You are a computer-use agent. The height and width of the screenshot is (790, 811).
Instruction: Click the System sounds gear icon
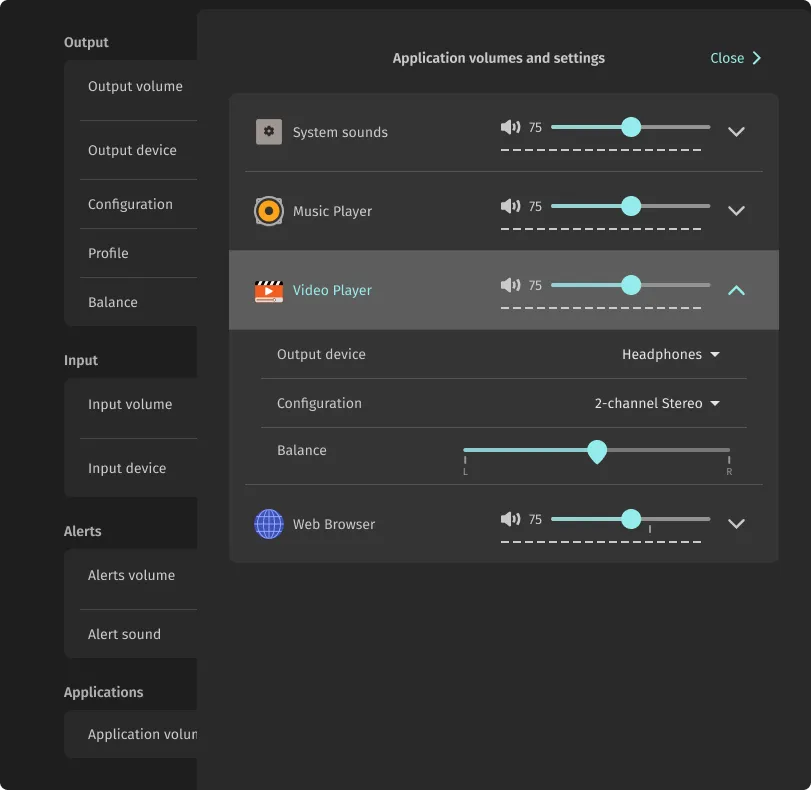click(x=268, y=131)
